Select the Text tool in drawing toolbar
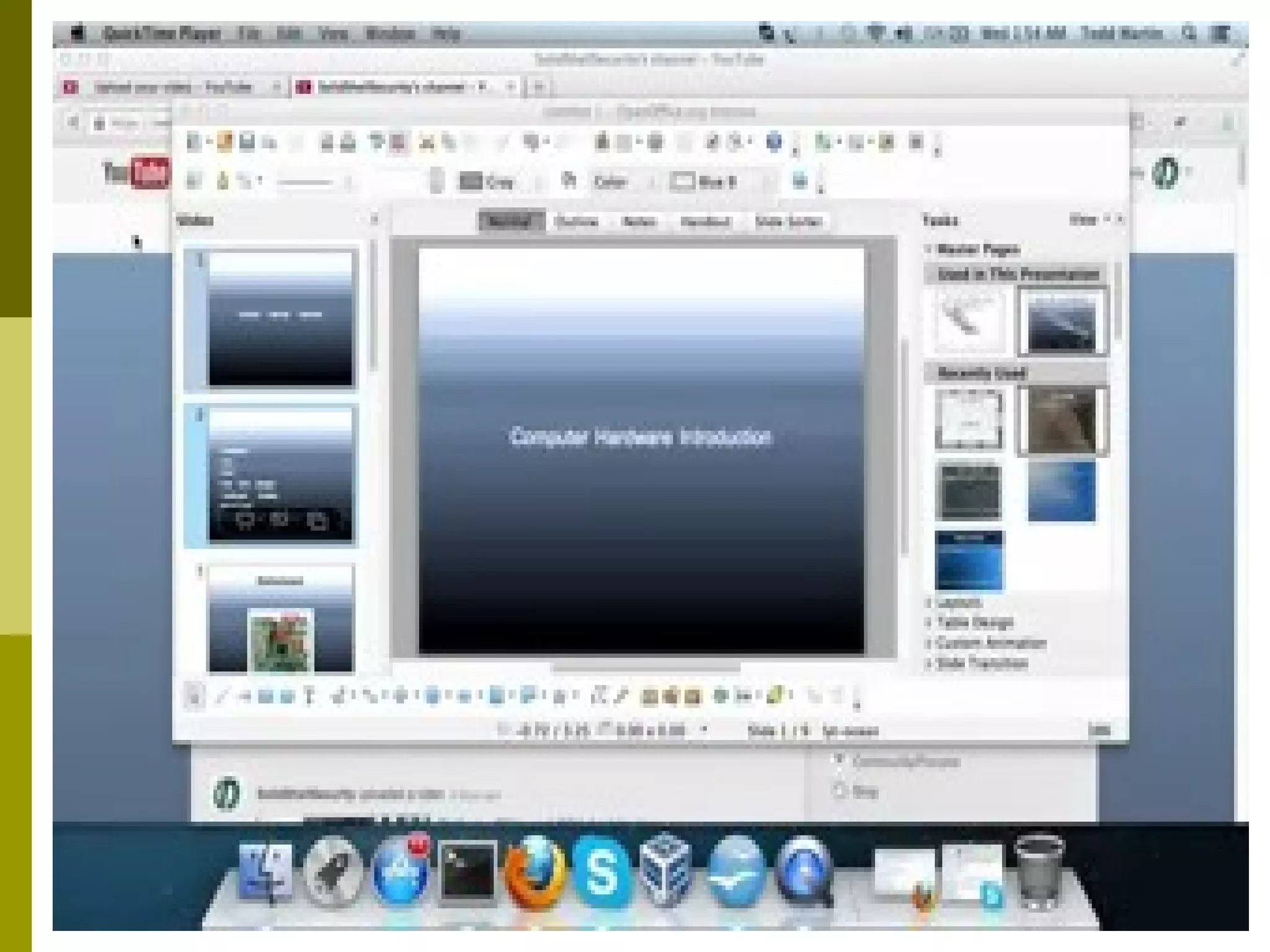Viewport: 1270px width, 952px height. tap(309, 697)
